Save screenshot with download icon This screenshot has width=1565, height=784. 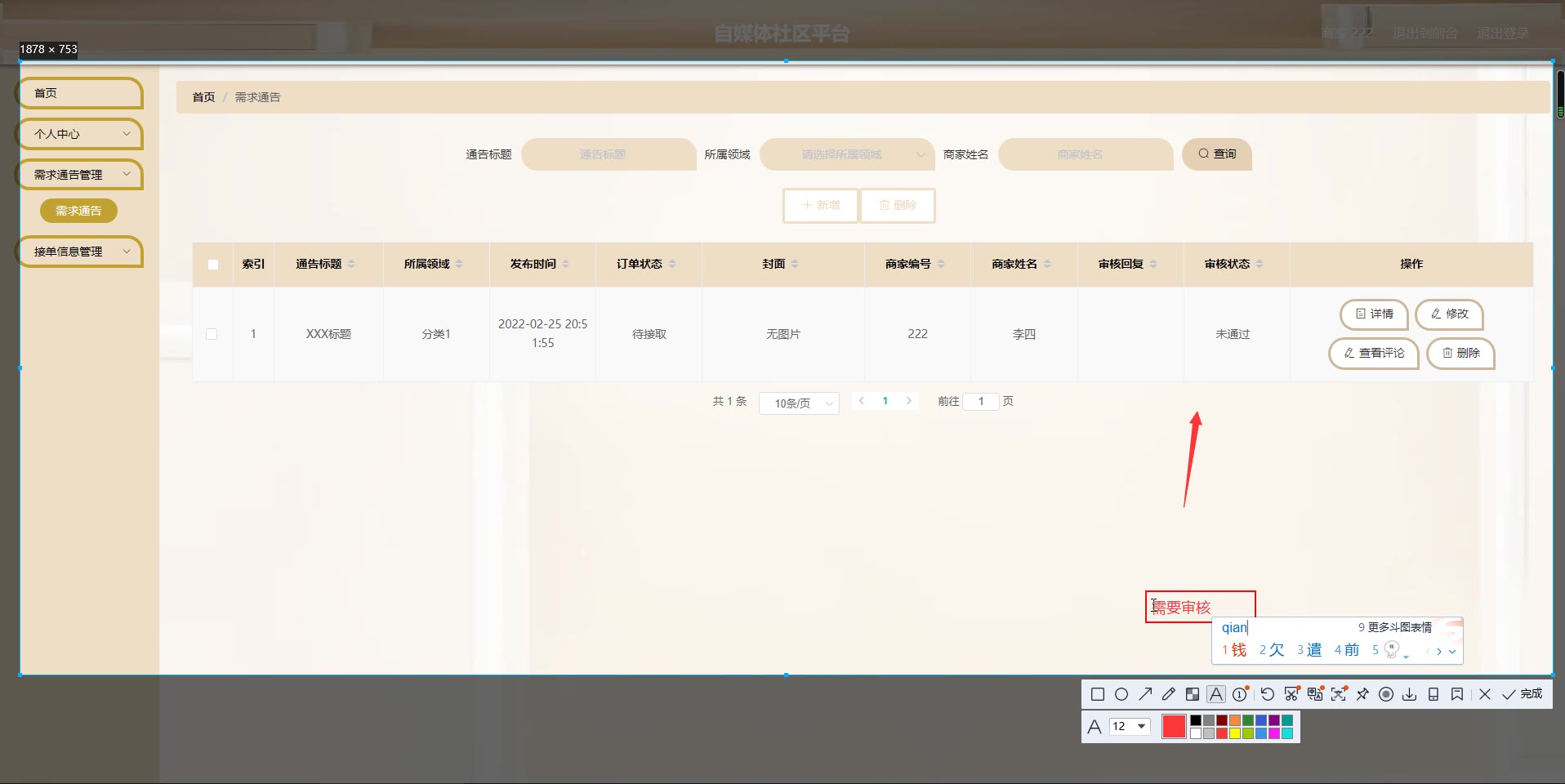coord(1410,694)
